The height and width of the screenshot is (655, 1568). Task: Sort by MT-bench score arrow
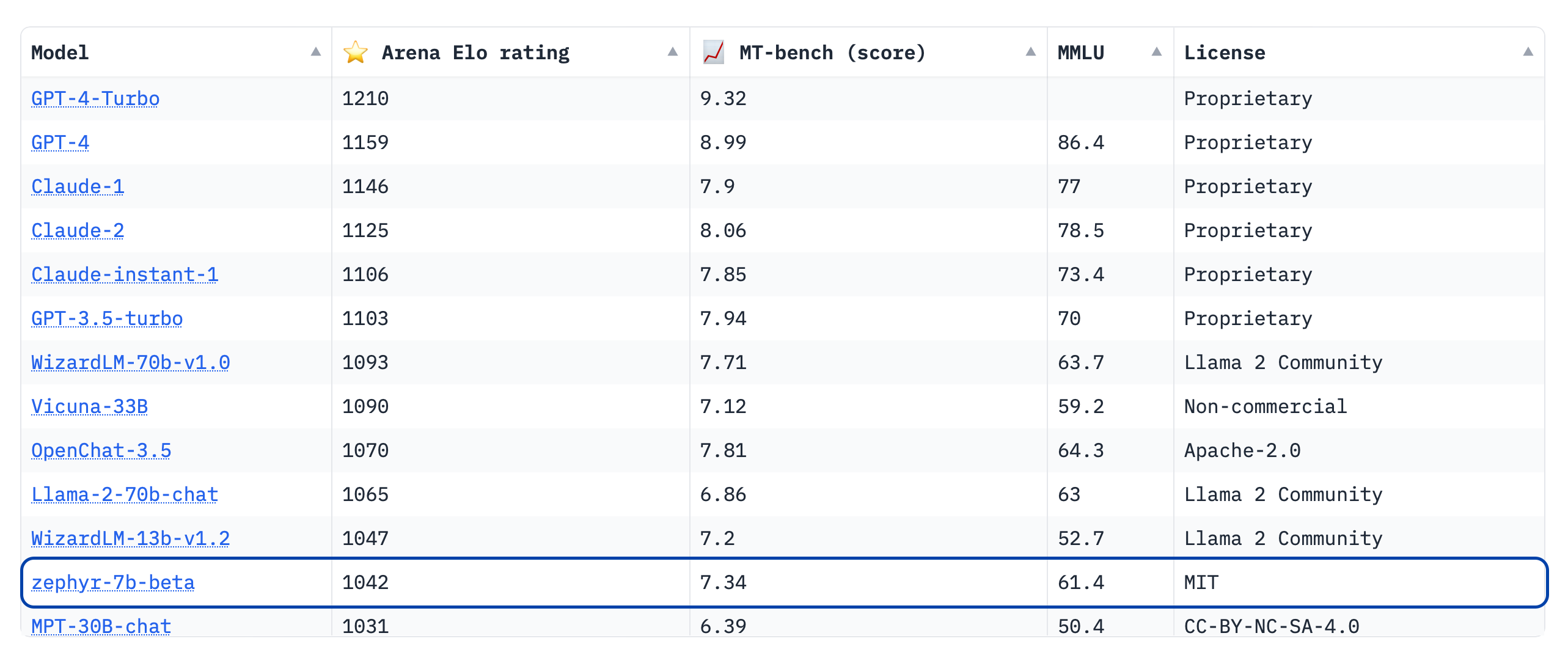pyautogui.click(x=1030, y=52)
